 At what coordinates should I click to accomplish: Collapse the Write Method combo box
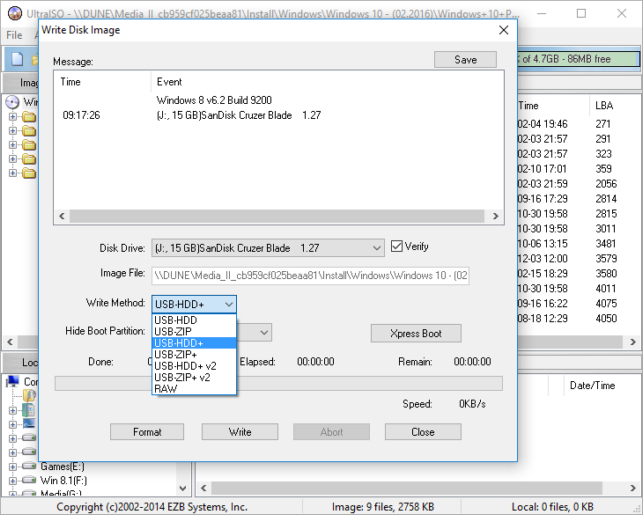coord(229,304)
